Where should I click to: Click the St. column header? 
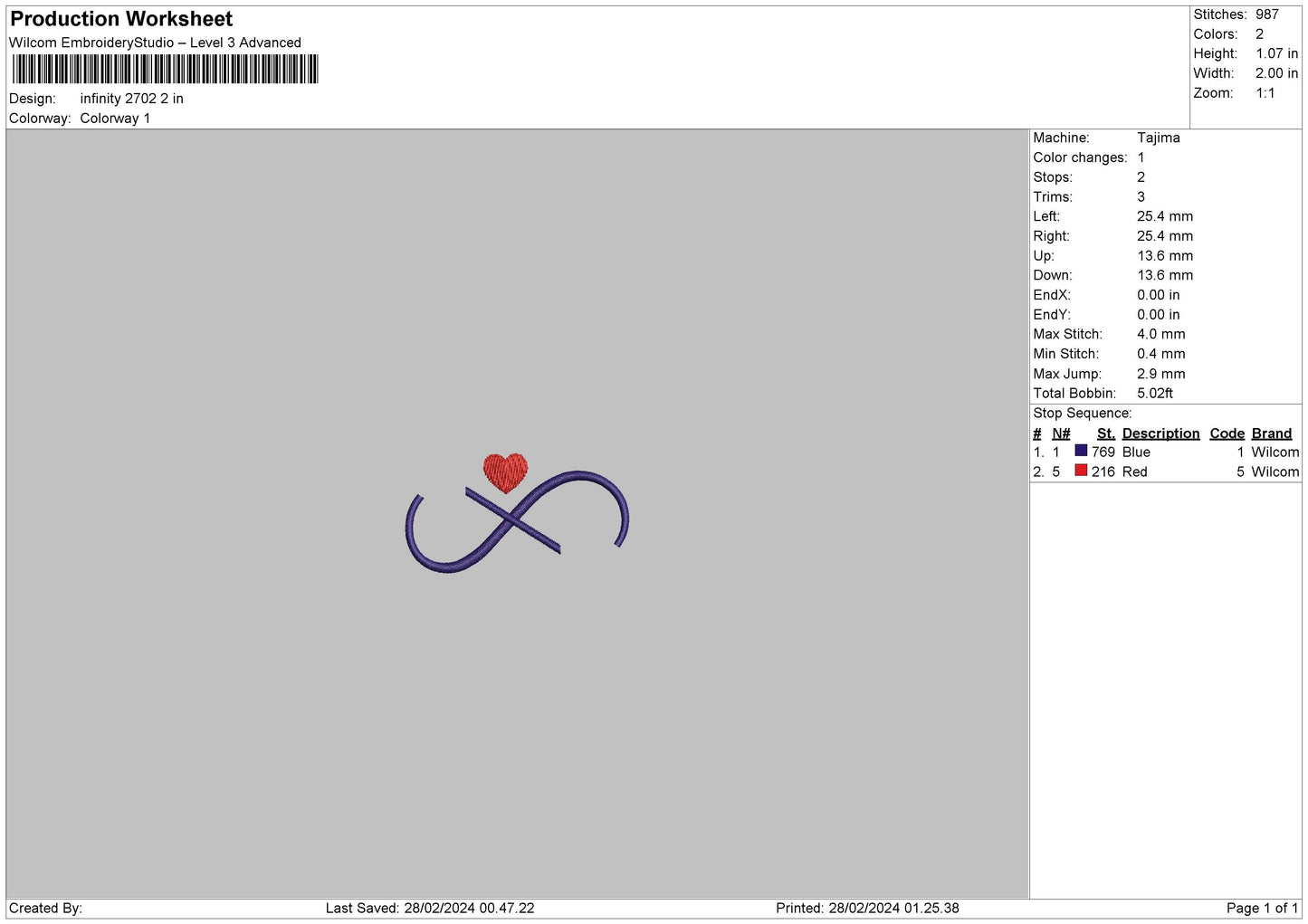click(x=1106, y=433)
